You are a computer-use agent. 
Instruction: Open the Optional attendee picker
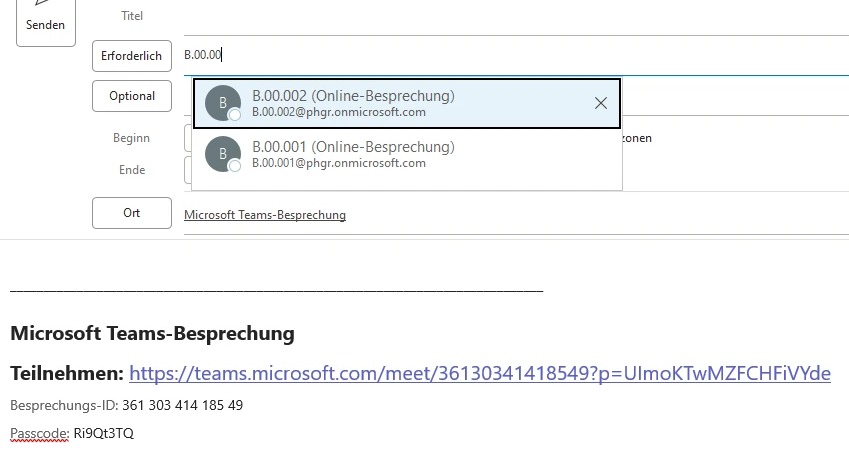click(x=131, y=96)
